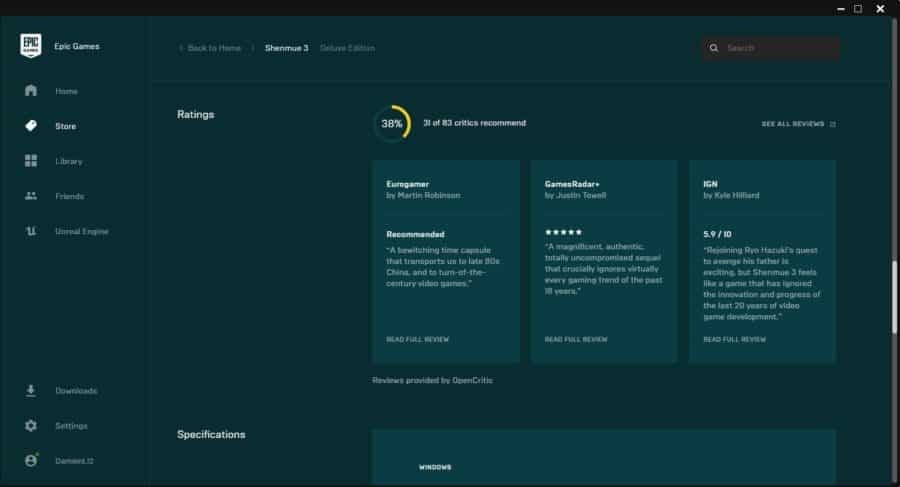Screen dimensions: 900x487
Task: Click the search magnifier icon
Action: click(x=713, y=48)
